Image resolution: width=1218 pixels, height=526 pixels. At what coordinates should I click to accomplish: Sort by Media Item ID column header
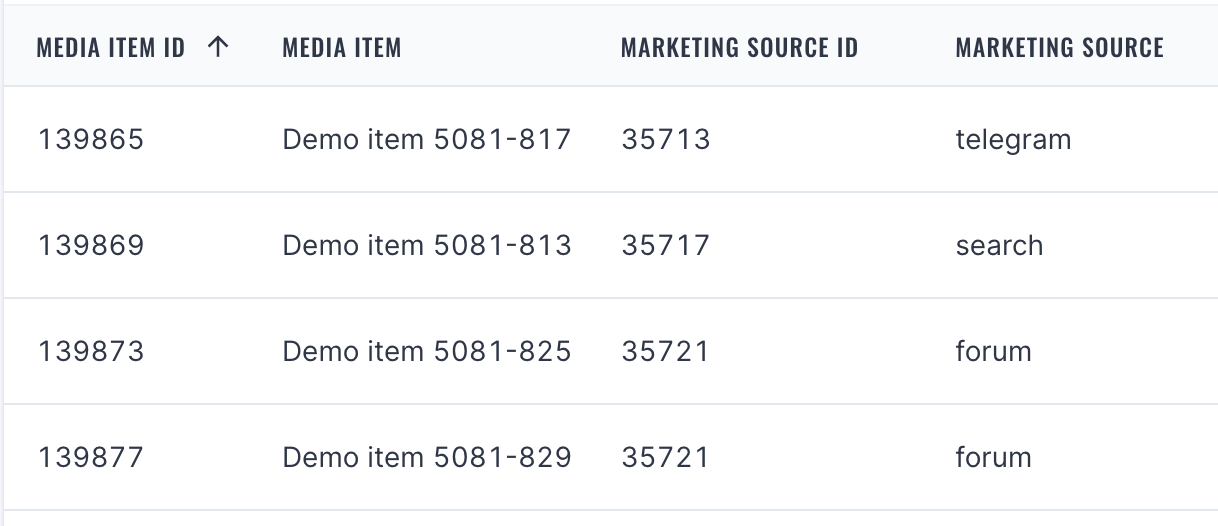[111, 47]
